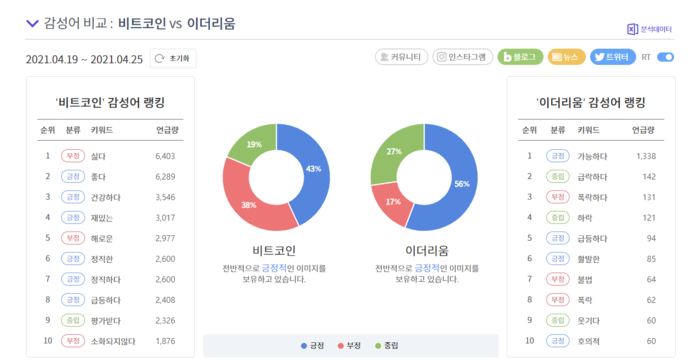This screenshot has height=364, width=700.
Task: Toggle the 긍정 legend item
Action: [312, 346]
